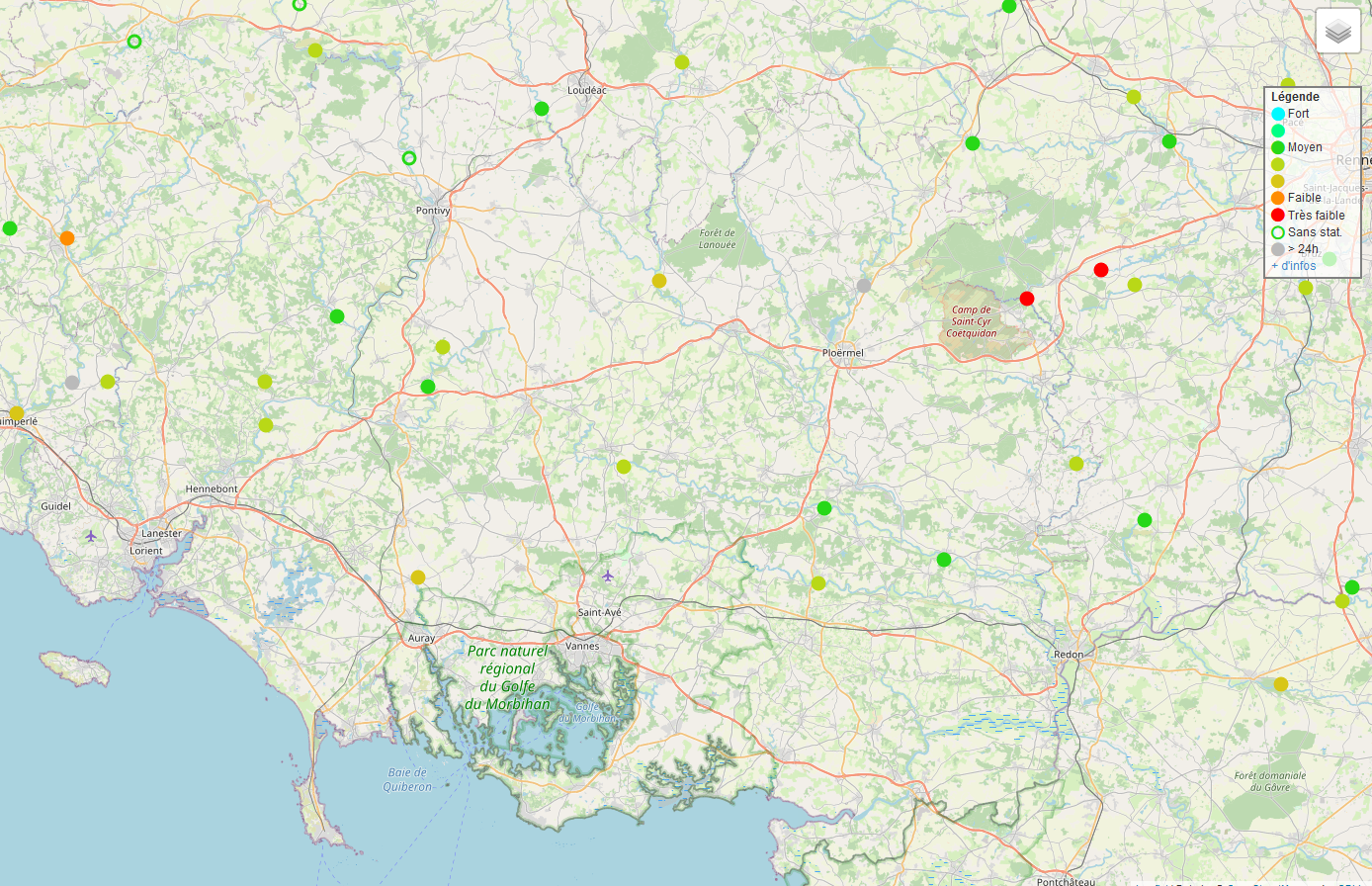Click hollow green marker just northwest of Pontivy
The image size is (1372, 886).
click(x=409, y=158)
